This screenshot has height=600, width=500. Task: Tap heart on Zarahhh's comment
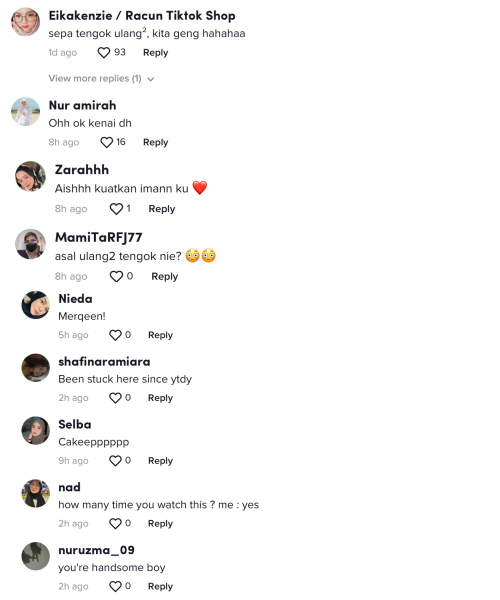click(116, 209)
